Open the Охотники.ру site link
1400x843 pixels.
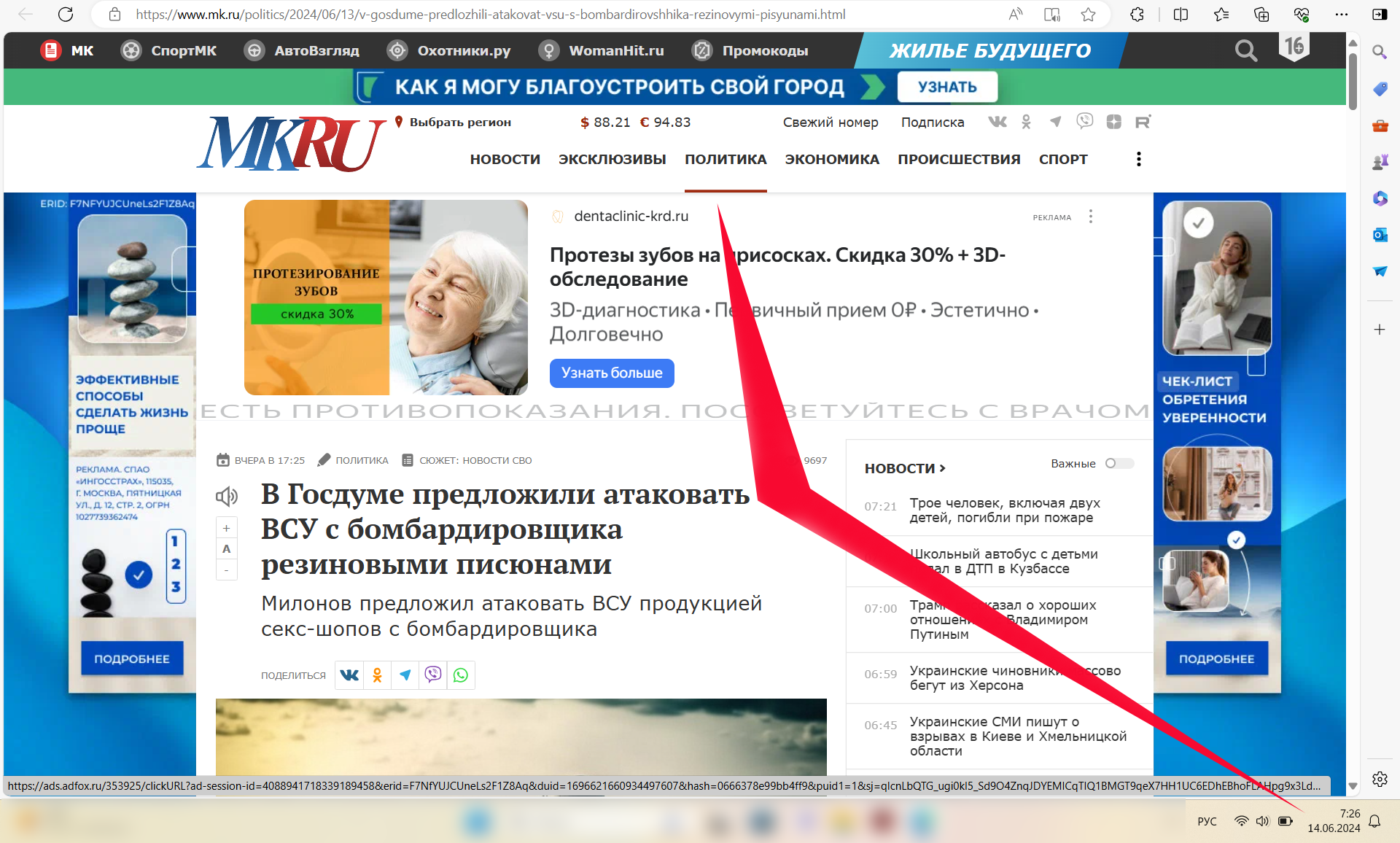pyautogui.click(x=449, y=50)
